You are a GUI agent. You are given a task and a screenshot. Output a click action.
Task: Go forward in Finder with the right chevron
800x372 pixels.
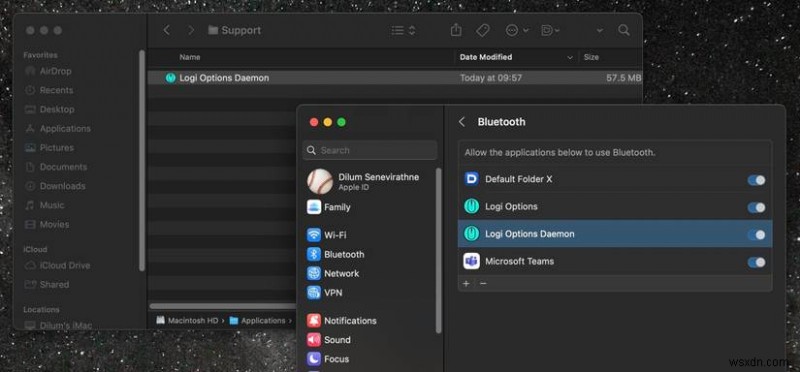click(x=191, y=30)
